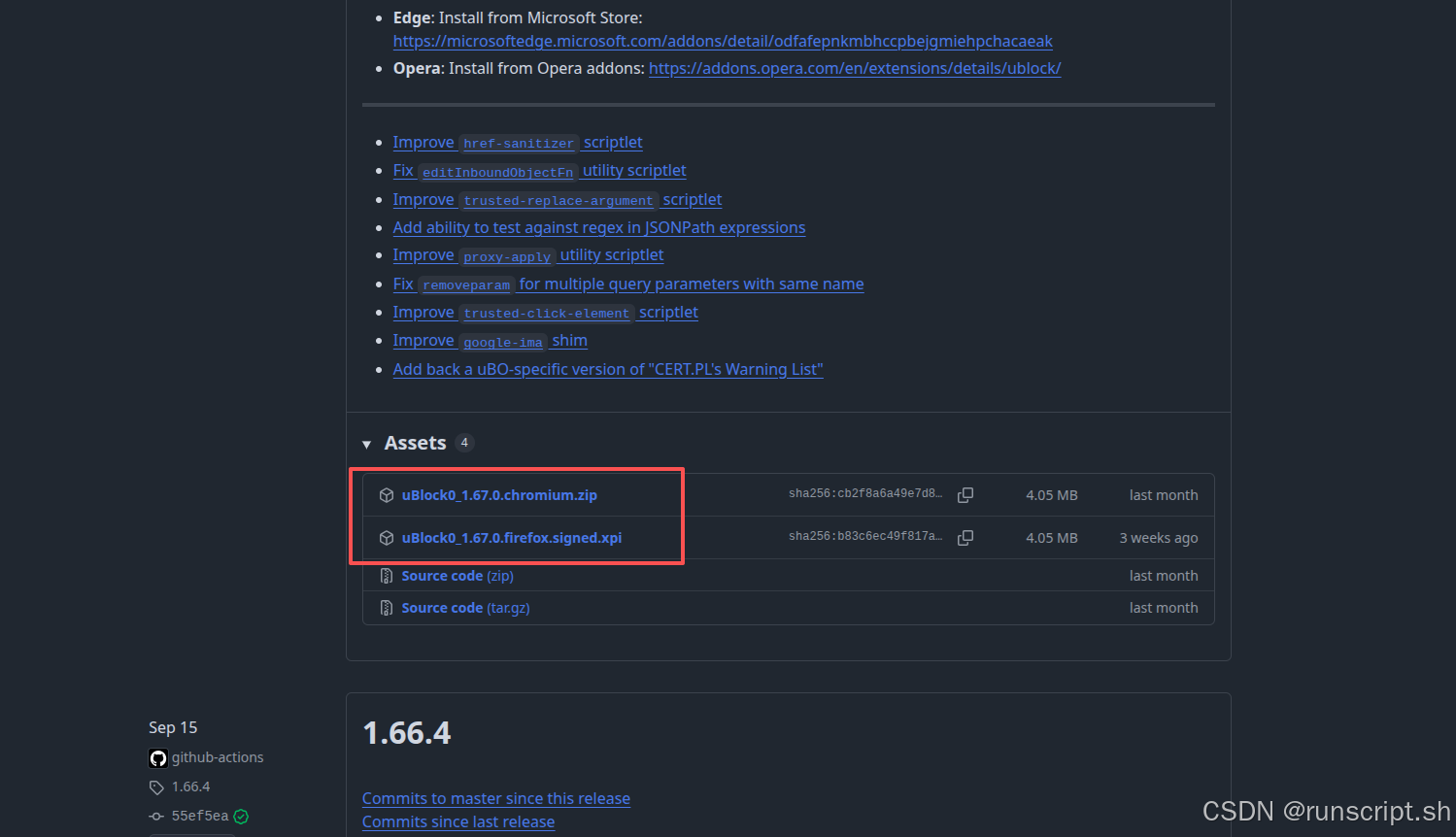This screenshot has height=837, width=1456.
Task: Open Fix removeparam multiple query parameters link
Action: click(x=628, y=284)
